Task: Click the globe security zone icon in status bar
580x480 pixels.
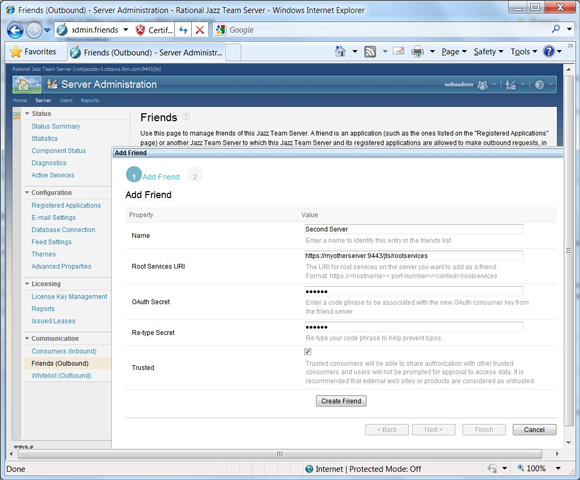Action: point(309,469)
